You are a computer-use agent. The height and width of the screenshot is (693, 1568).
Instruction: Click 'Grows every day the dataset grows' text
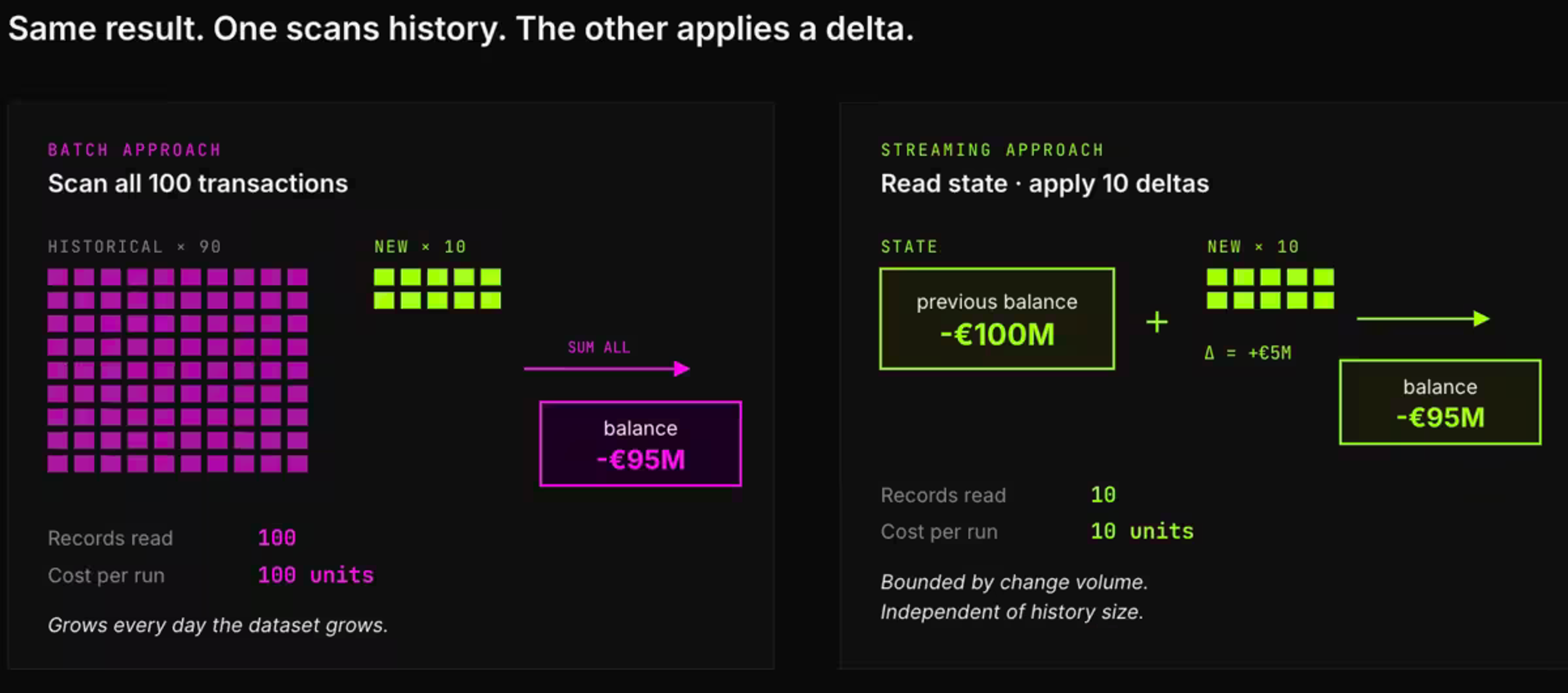point(218,625)
